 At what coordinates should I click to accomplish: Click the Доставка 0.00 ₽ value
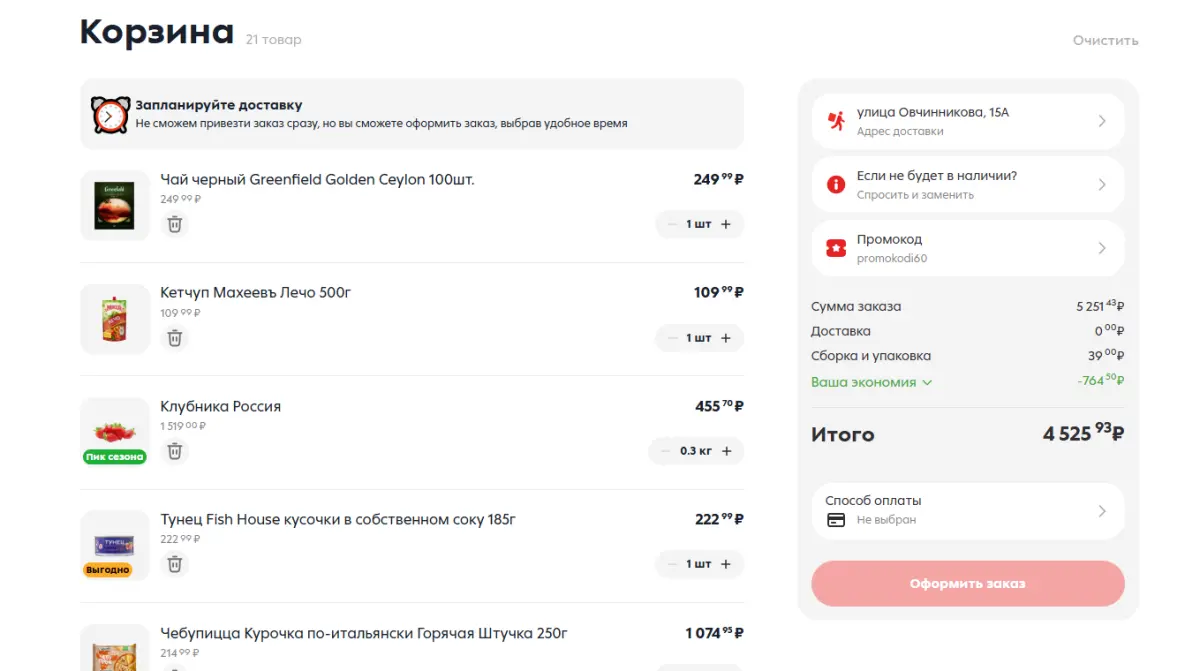1110,331
